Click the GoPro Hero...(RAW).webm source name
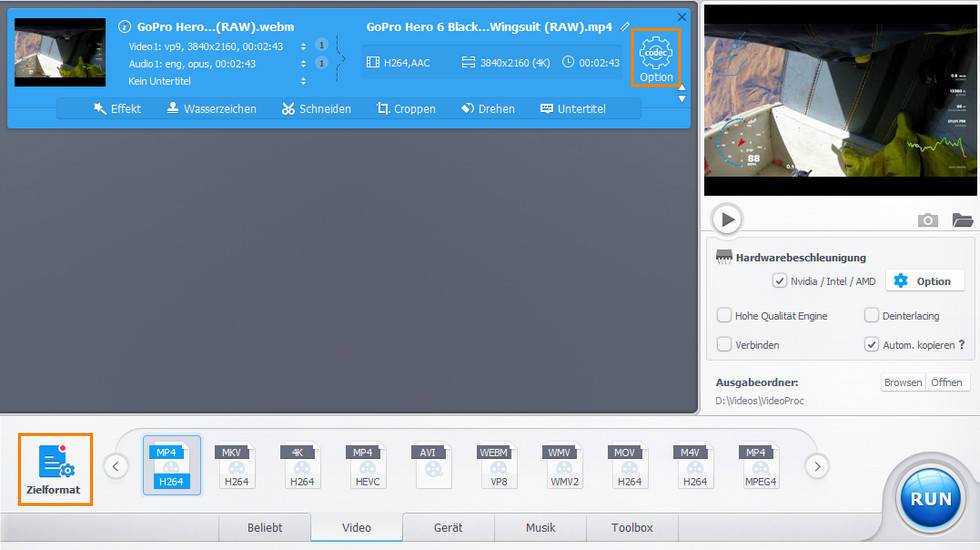The image size is (980, 550). pyautogui.click(x=216, y=27)
